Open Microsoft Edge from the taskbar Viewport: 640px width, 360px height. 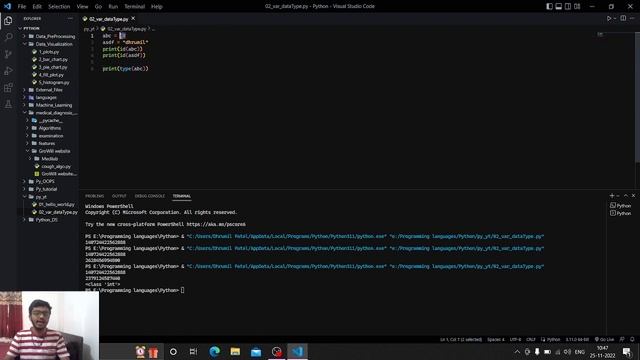tap(214, 351)
